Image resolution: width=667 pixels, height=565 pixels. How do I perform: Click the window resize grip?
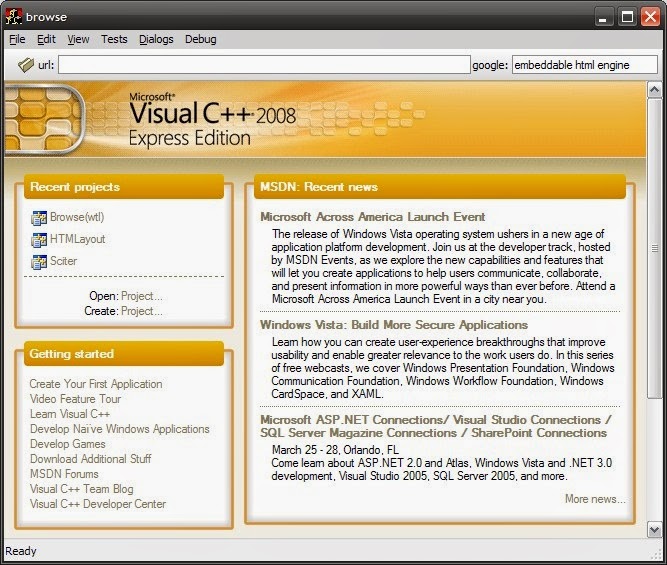(657, 553)
